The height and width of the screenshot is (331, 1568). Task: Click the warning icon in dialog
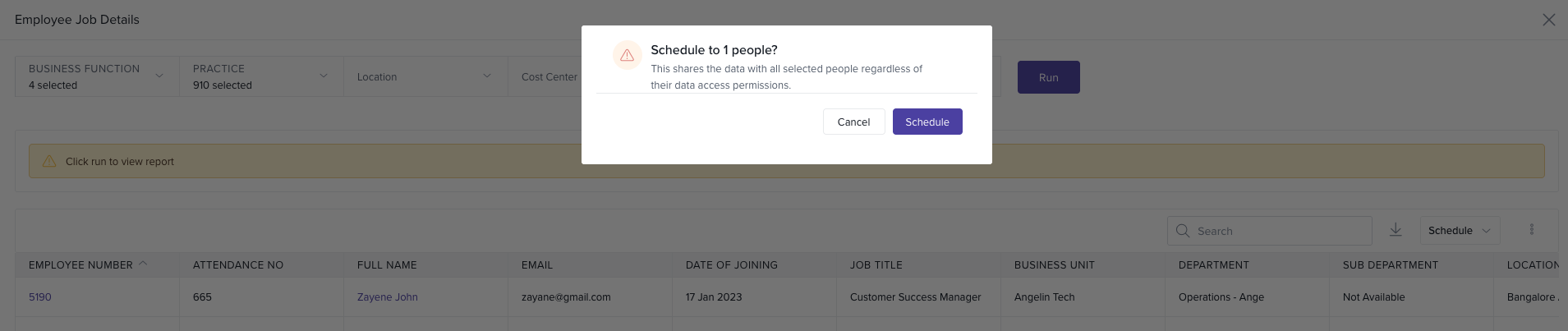(x=627, y=55)
